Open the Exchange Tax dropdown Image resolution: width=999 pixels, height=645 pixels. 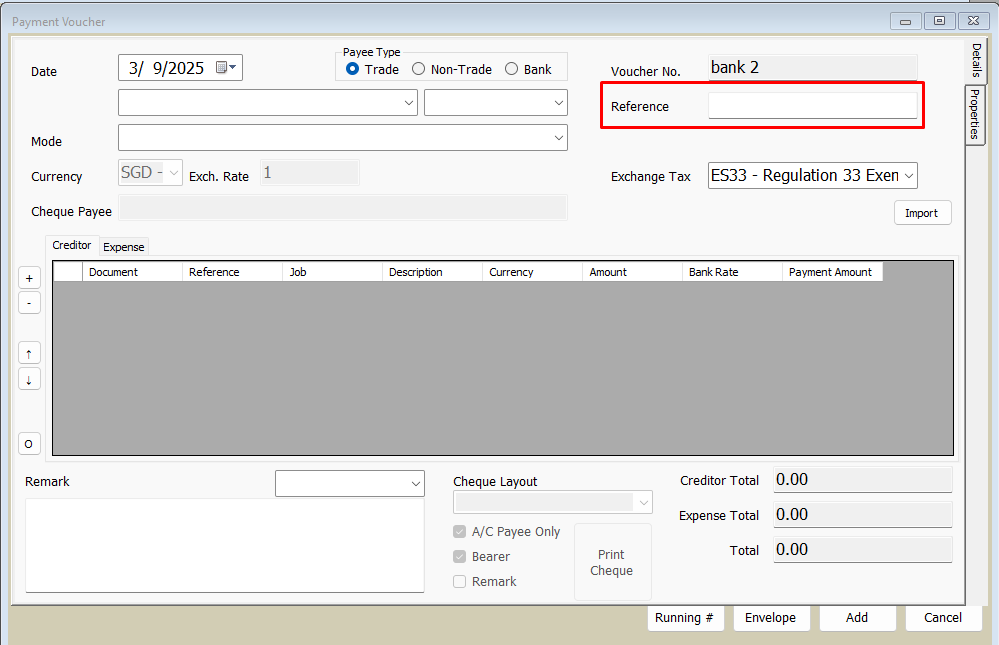point(908,176)
